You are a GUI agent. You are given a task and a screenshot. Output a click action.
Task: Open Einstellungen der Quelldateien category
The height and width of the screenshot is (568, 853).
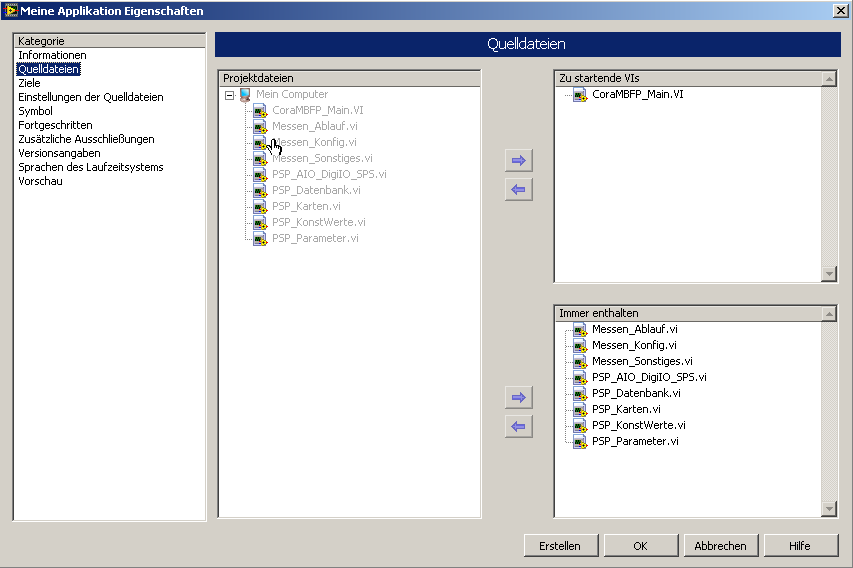pyautogui.click(x=91, y=97)
